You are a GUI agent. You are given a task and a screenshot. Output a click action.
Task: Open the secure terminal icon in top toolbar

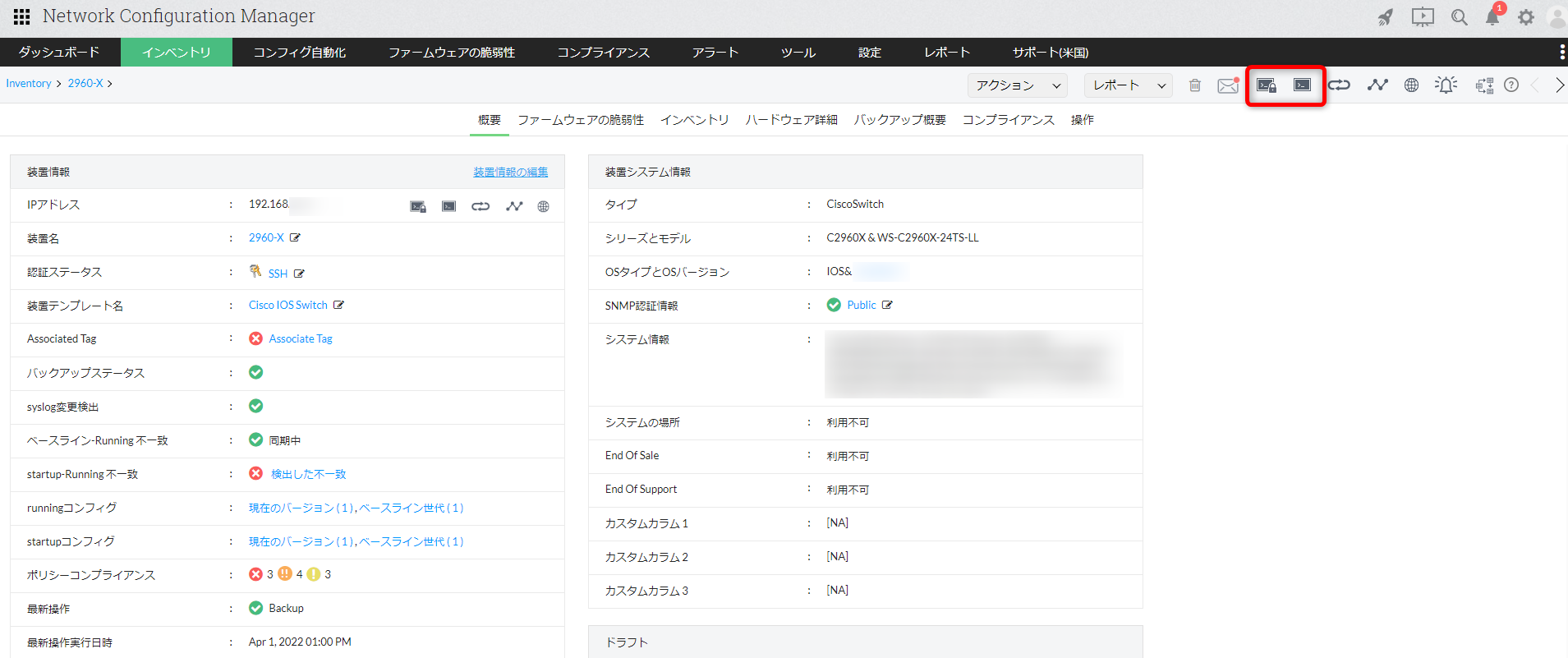[1266, 85]
